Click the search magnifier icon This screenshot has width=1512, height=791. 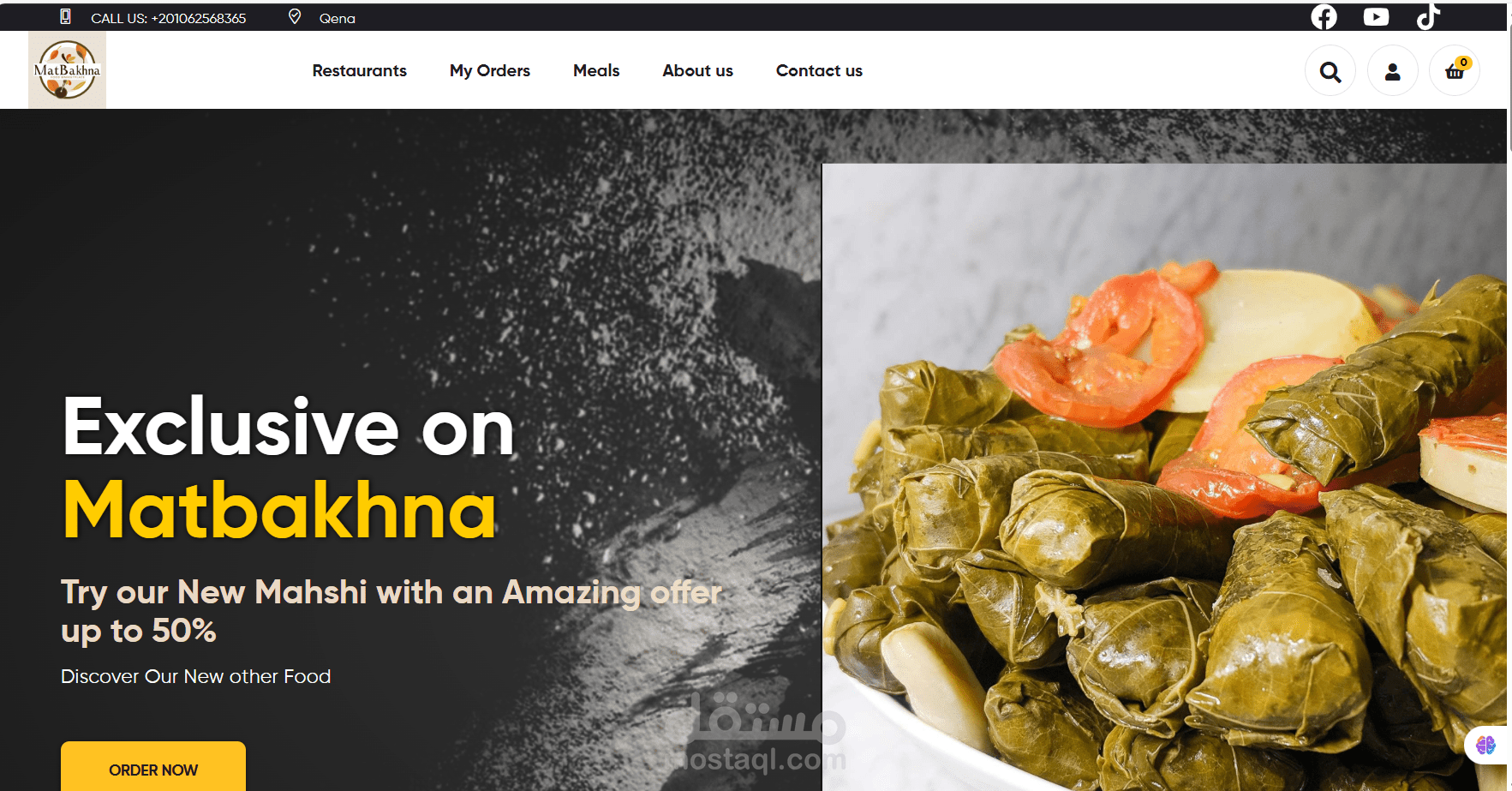tap(1330, 71)
